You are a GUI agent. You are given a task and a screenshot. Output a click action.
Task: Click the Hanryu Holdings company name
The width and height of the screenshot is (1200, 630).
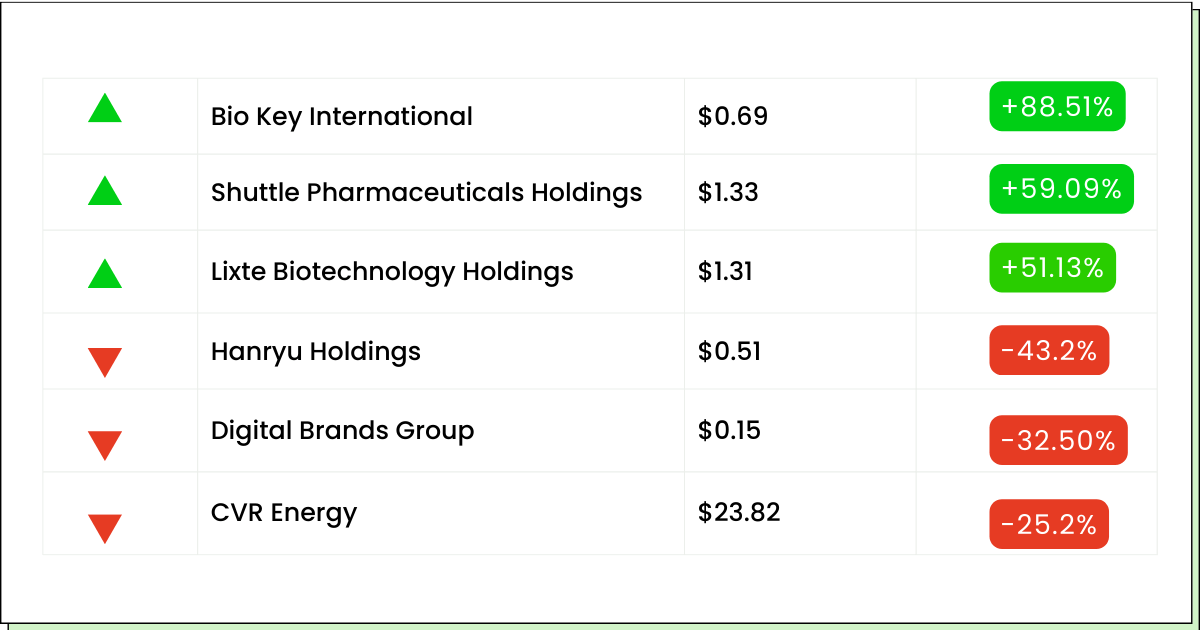coord(316,352)
